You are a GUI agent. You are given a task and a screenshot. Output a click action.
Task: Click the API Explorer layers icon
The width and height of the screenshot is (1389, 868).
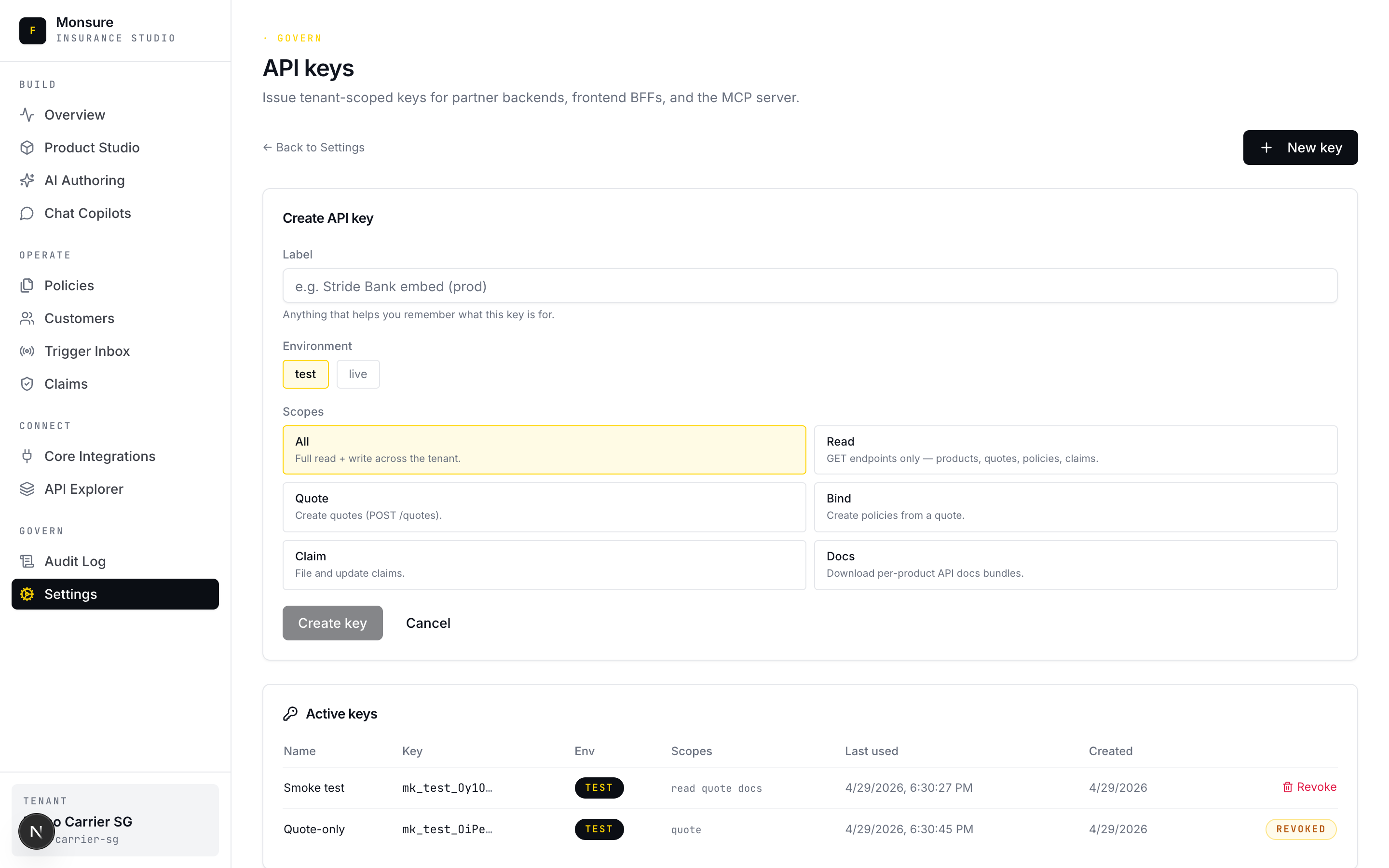(x=27, y=488)
